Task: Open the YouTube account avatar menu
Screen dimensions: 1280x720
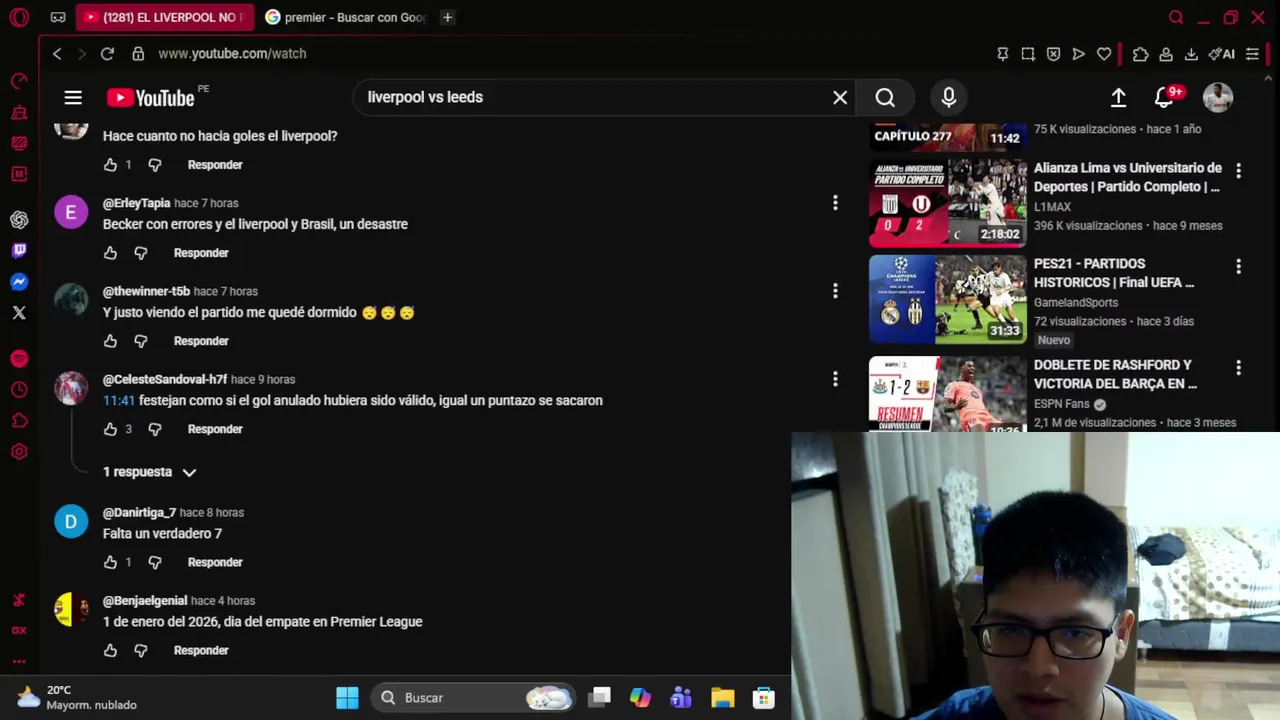Action: click(1217, 97)
